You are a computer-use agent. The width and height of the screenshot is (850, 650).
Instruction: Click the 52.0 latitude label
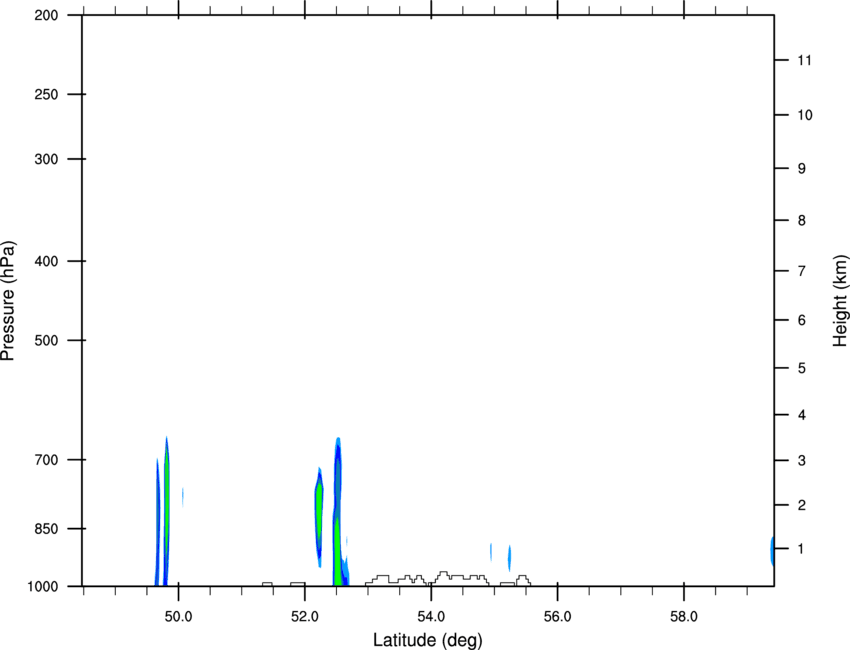click(305, 617)
